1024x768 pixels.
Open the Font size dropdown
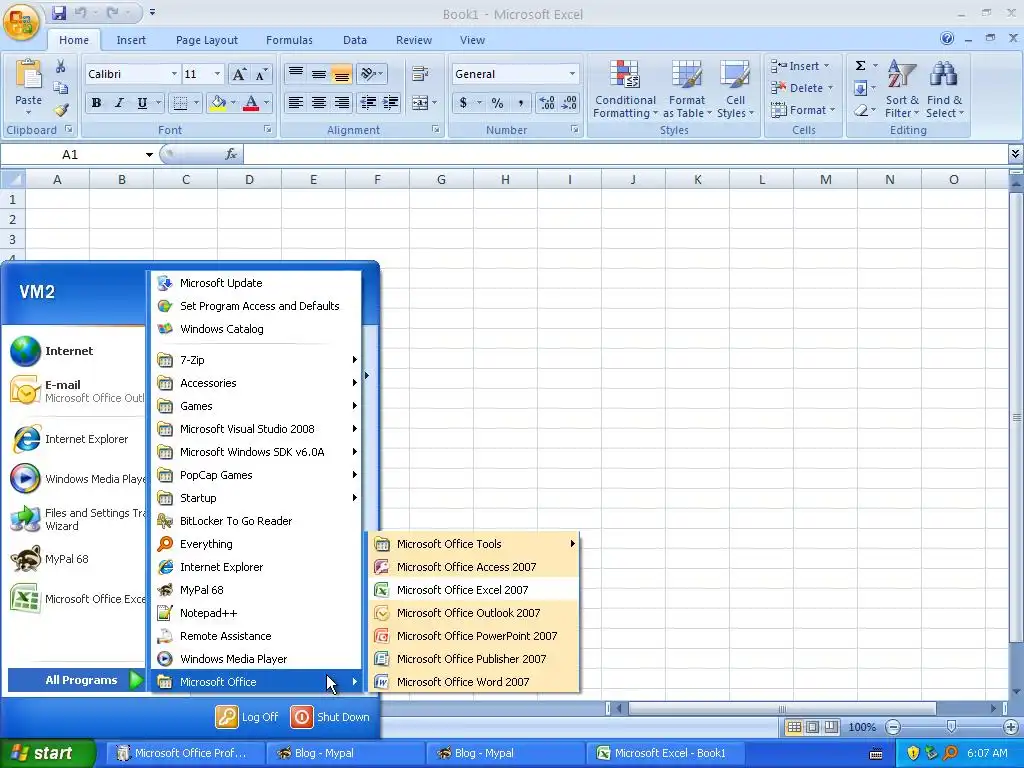point(217,74)
